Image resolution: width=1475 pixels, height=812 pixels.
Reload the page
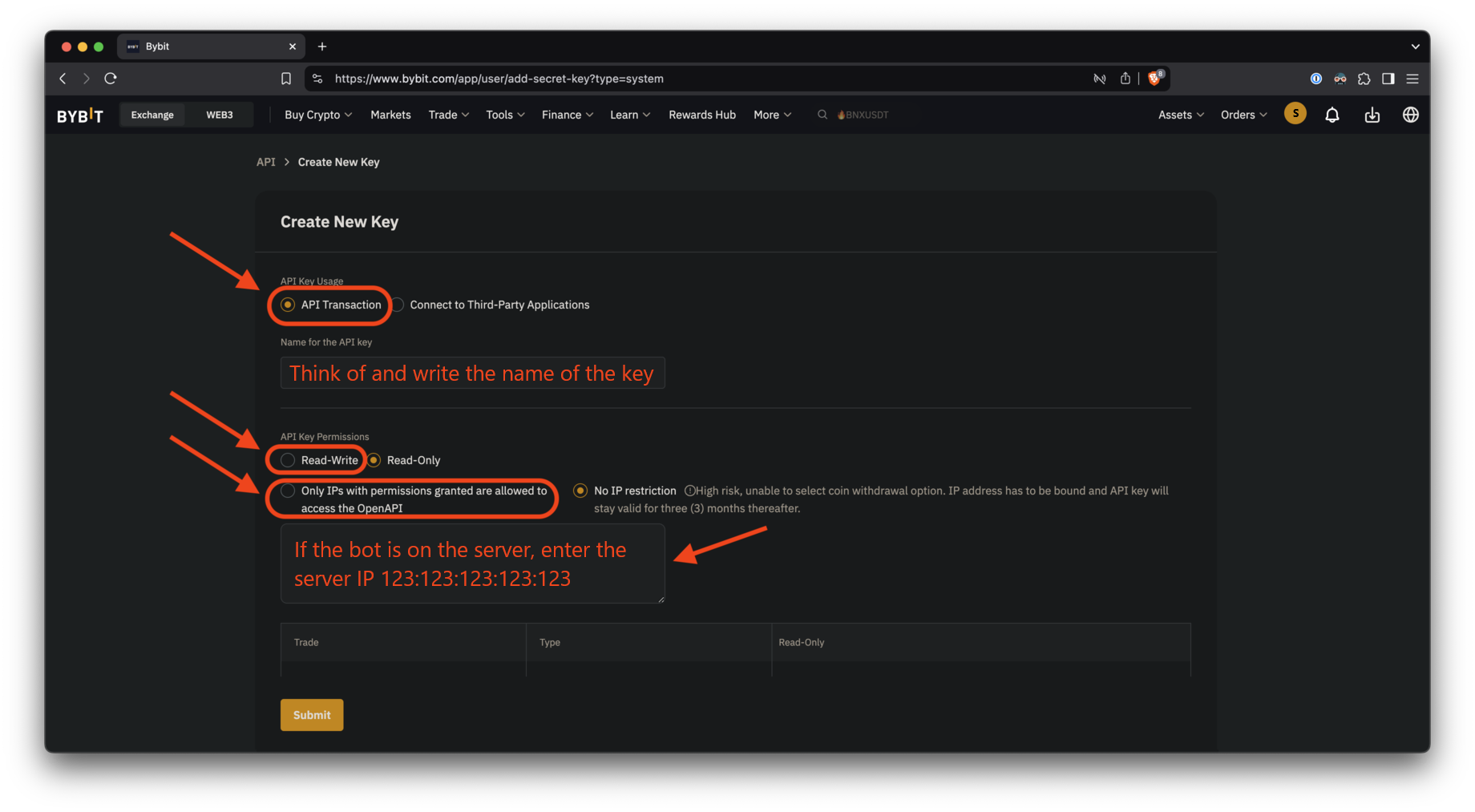(x=111, y=79)
